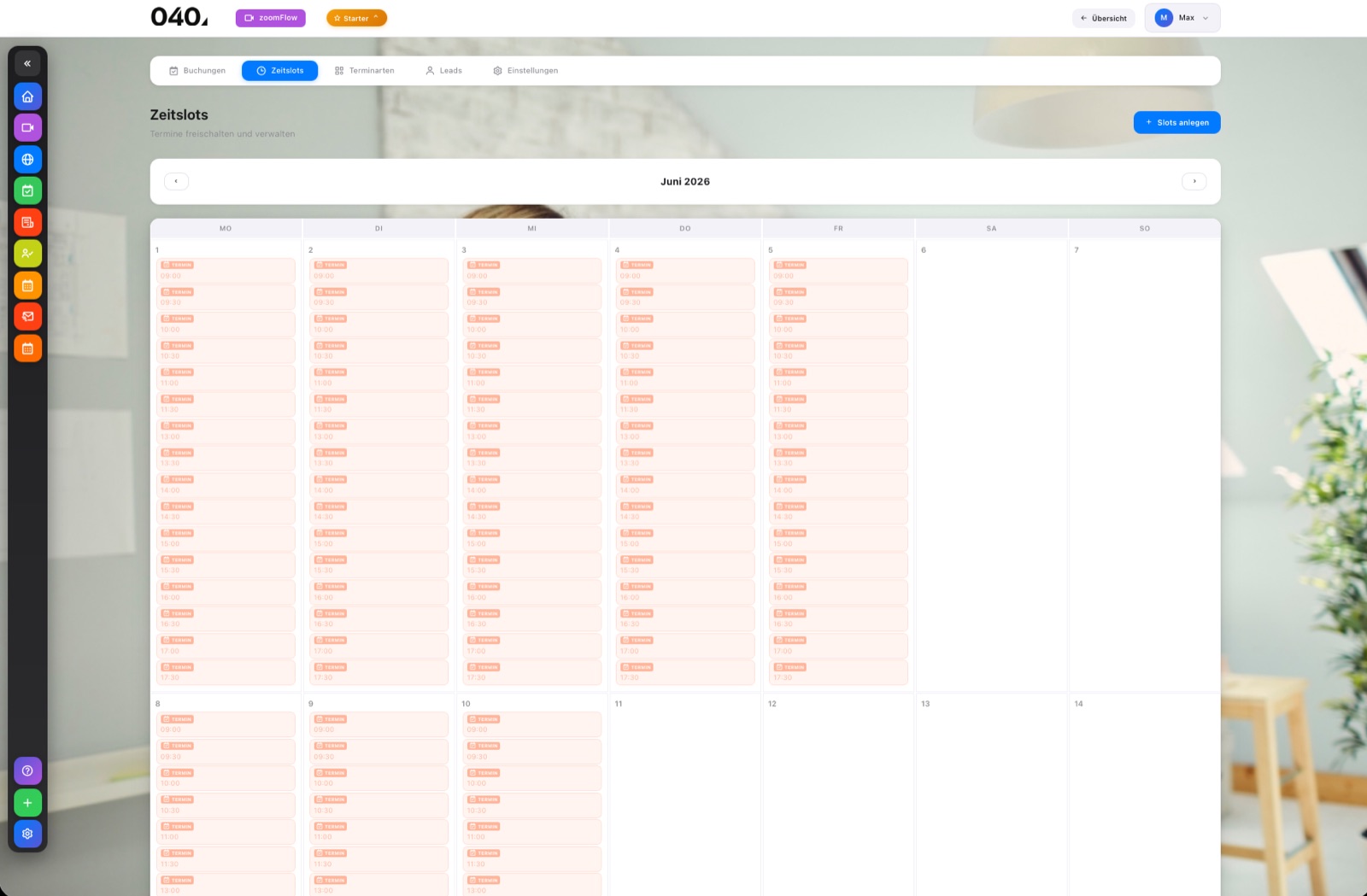Open the 11:00 slot on Tuesday June 9
The height and width of the screenshot is (896, 1367).
coord(378,832)
